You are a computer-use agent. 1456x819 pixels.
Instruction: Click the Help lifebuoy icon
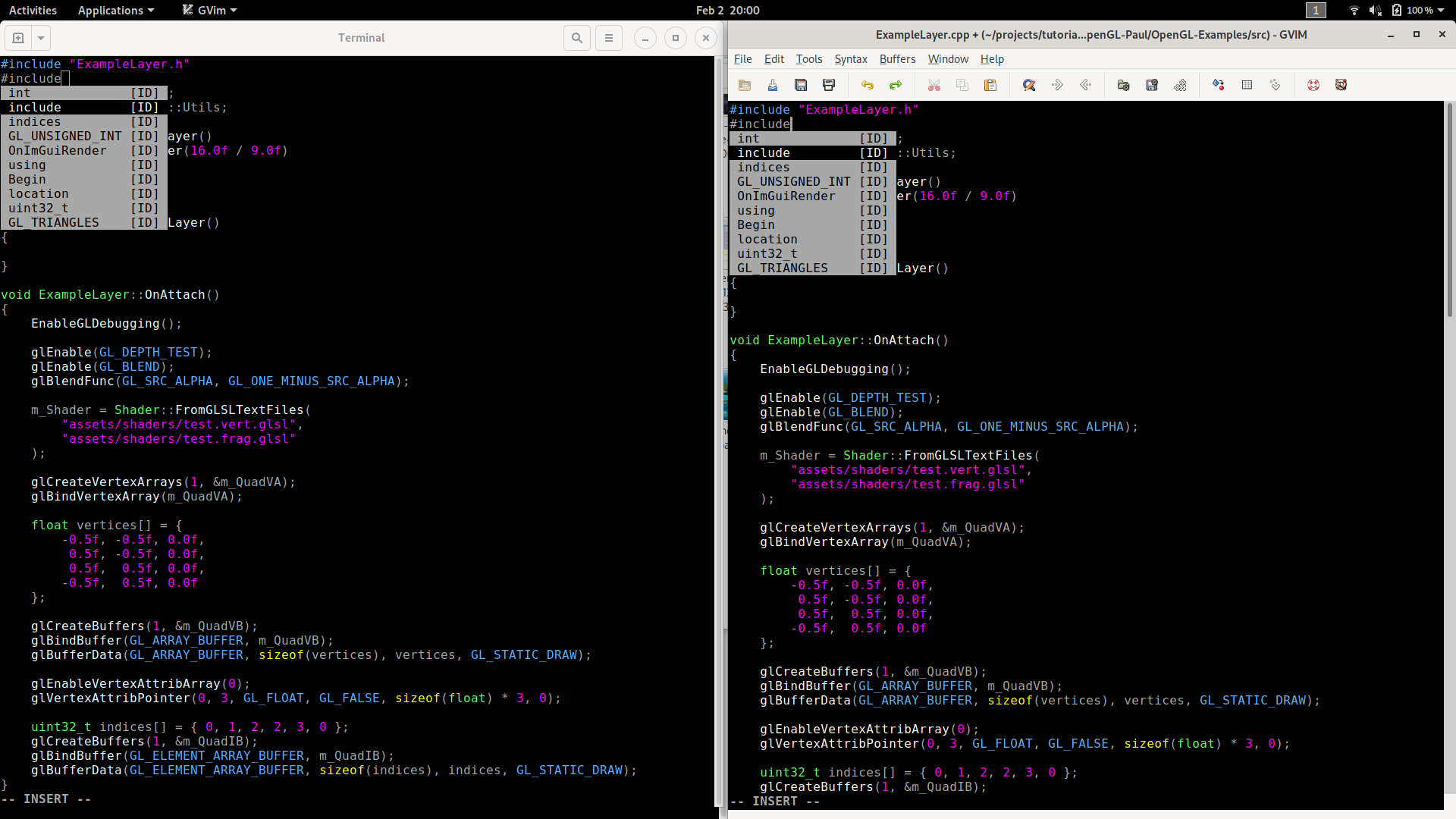pos(1313,85)
